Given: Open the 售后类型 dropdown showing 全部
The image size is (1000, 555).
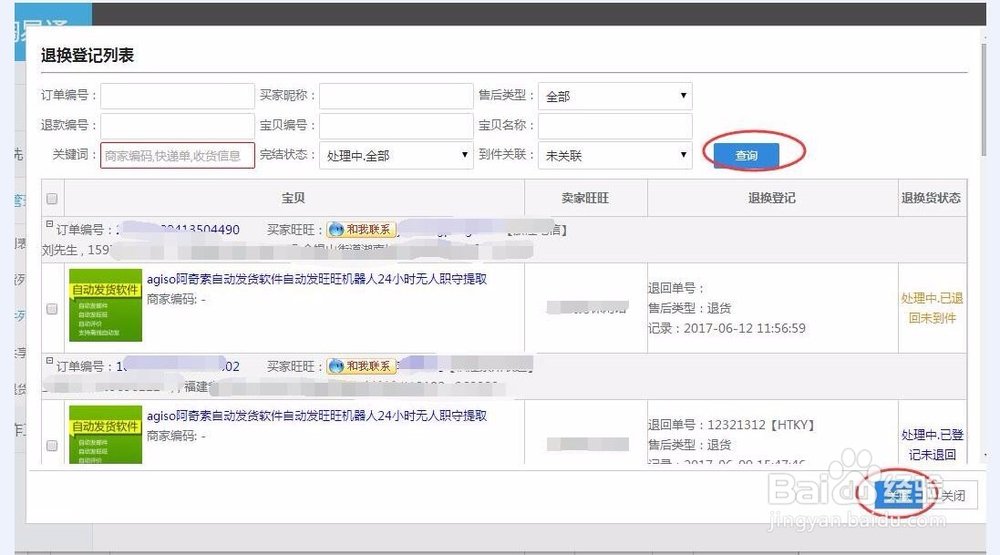Looking at the screenshot, I should coord(615,96).
